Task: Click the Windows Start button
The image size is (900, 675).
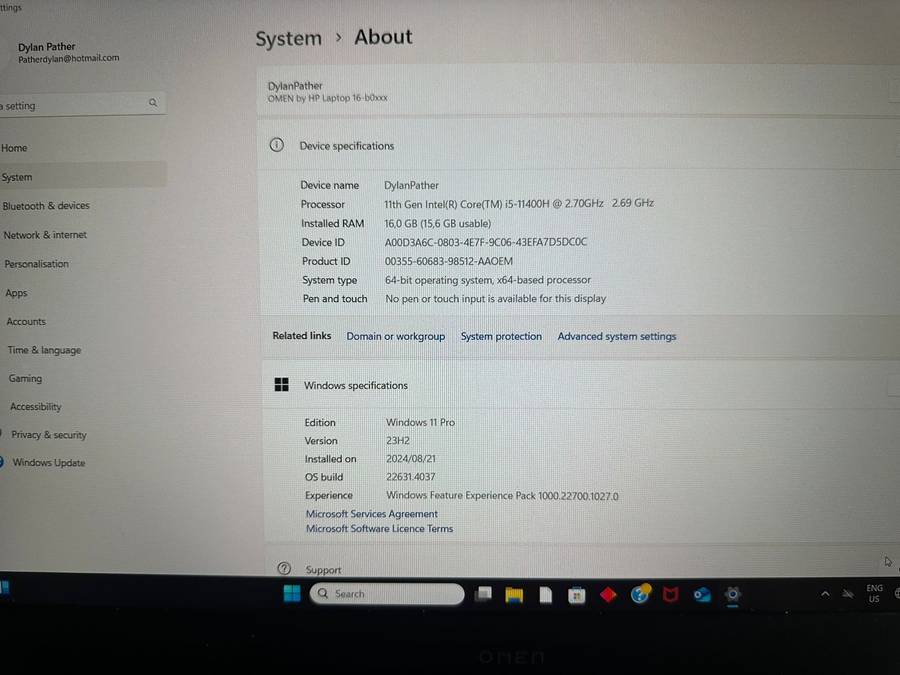Action: click(x=292, y=594)
